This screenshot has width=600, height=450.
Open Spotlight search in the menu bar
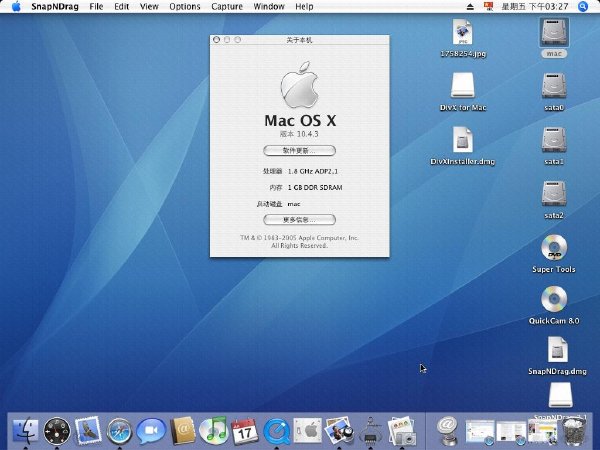583,7
